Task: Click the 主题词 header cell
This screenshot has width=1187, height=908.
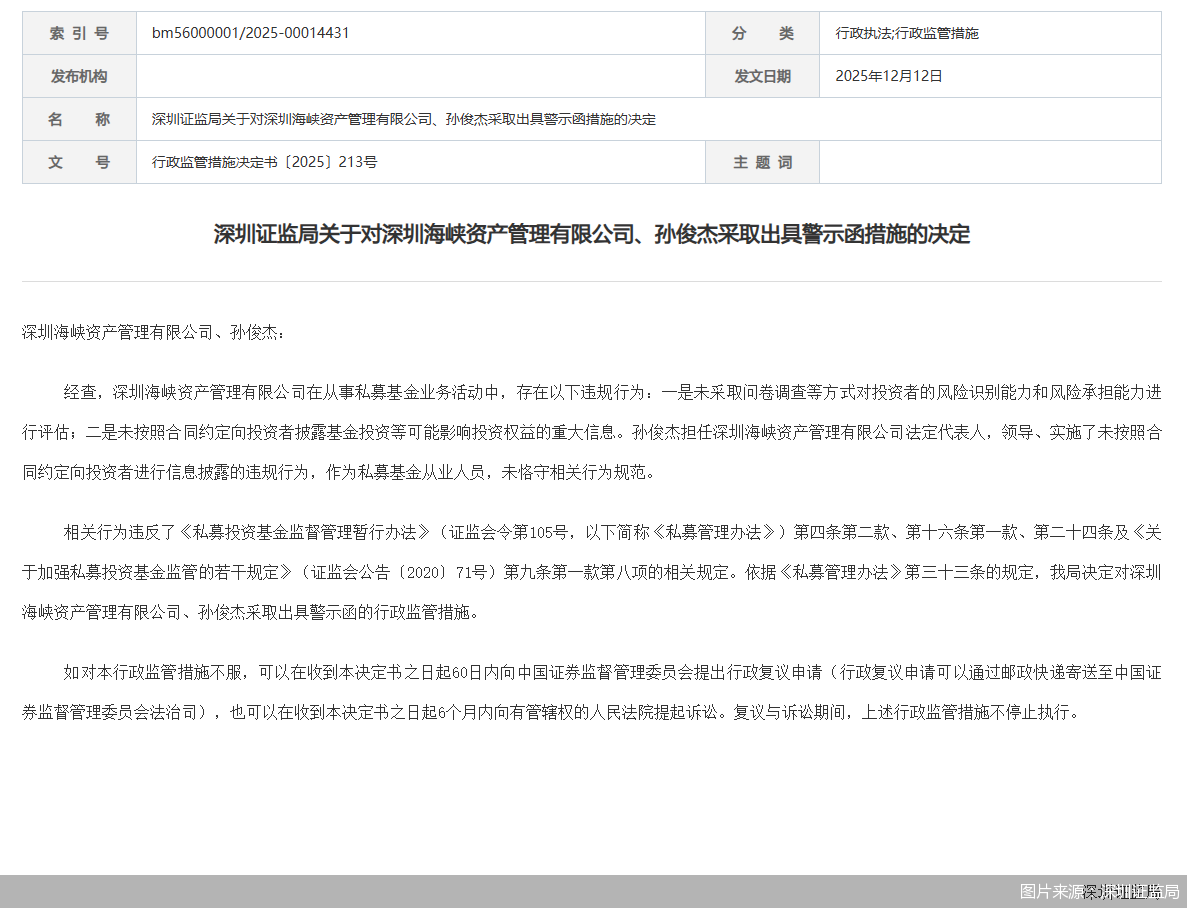Action: click(x=762, y=161)
